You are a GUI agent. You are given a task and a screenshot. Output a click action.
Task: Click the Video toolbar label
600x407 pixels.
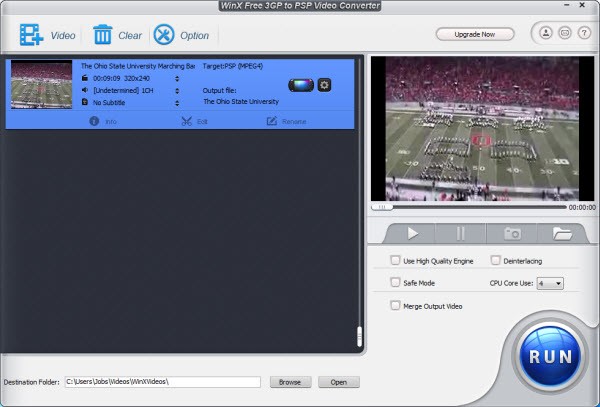(63, 36)
